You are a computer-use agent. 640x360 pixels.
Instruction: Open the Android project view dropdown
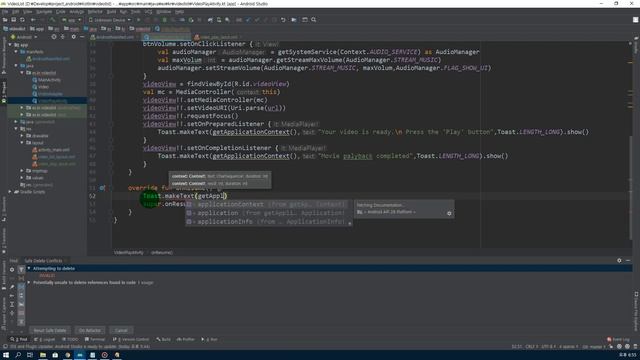[24, 37]
